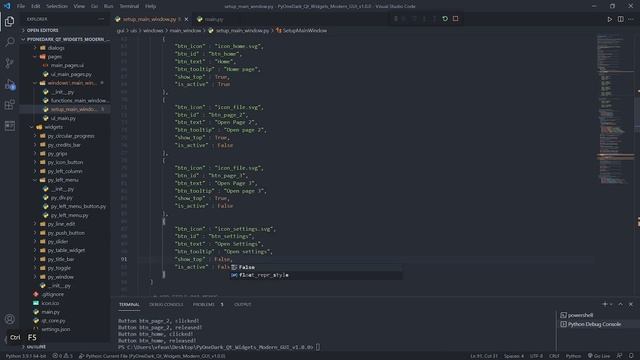Click the editor minimap
Image resolution: width=640 pixels, height=360 pixels.
coord(615,110)
